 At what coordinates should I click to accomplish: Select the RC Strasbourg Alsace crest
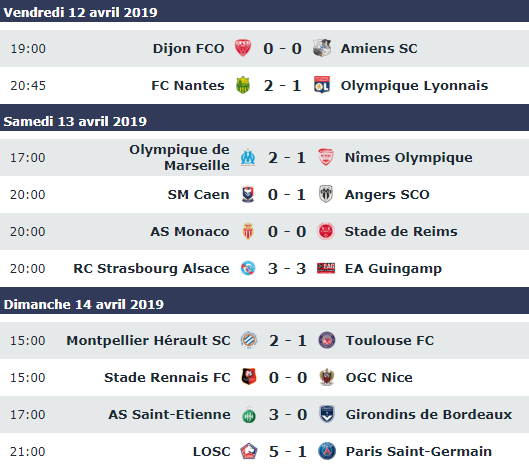248,268
